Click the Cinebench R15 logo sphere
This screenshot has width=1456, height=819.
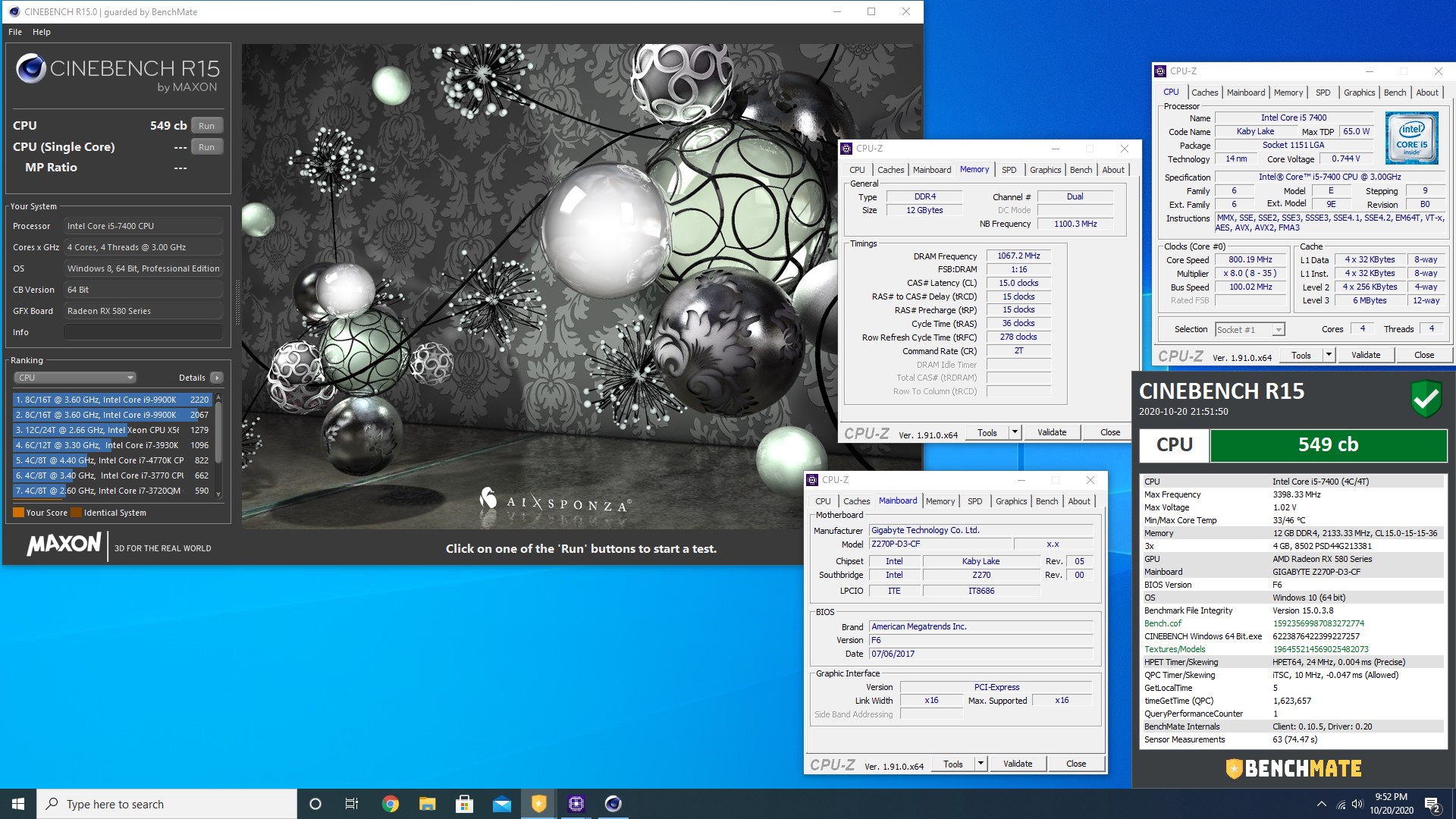[x=31, y=68]
